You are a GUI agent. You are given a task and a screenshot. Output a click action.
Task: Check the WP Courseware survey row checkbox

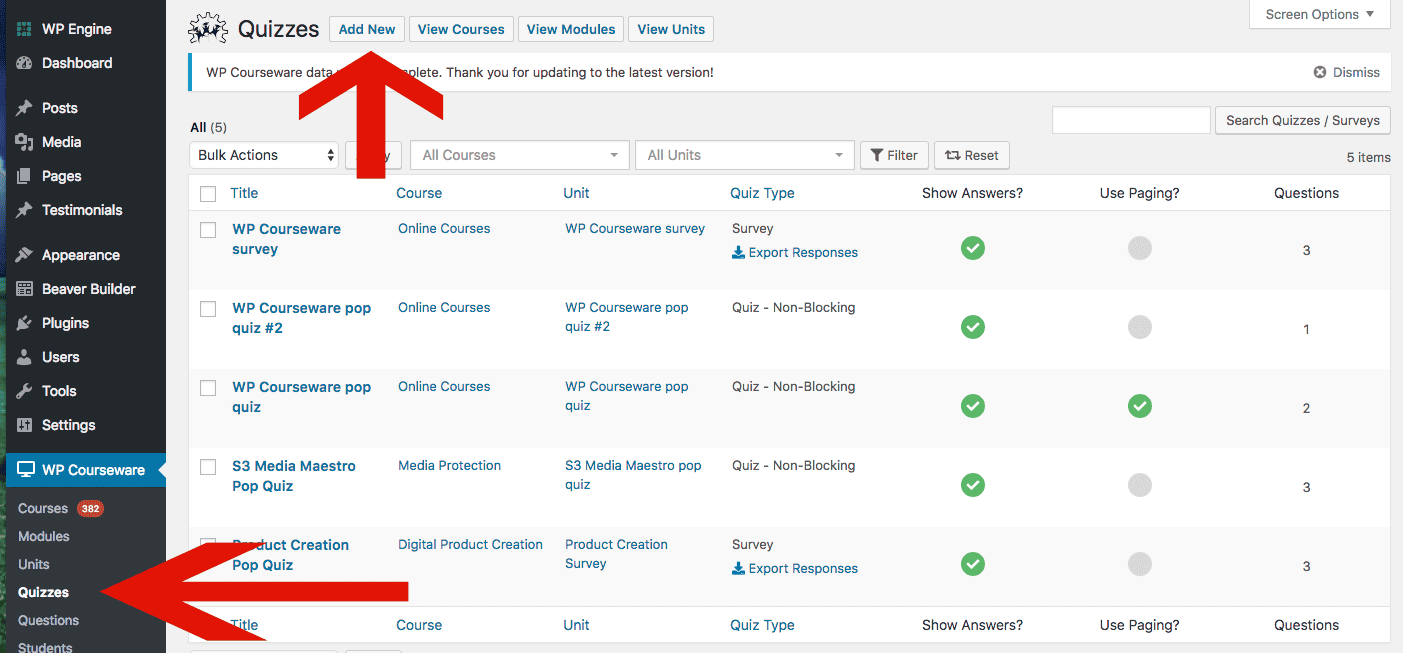tap(208, 230)
